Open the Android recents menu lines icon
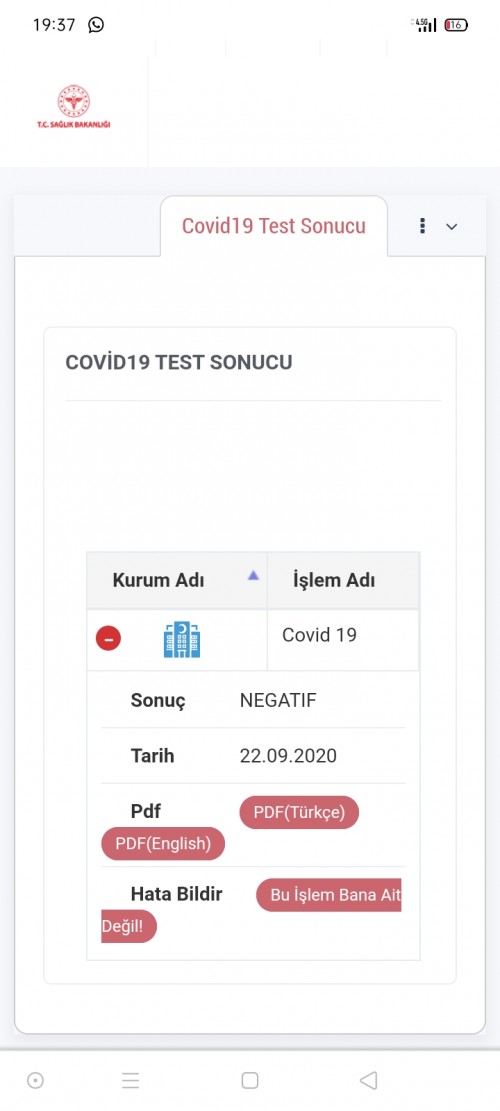Screen dimensions: 500x1111 (130, 1080)
